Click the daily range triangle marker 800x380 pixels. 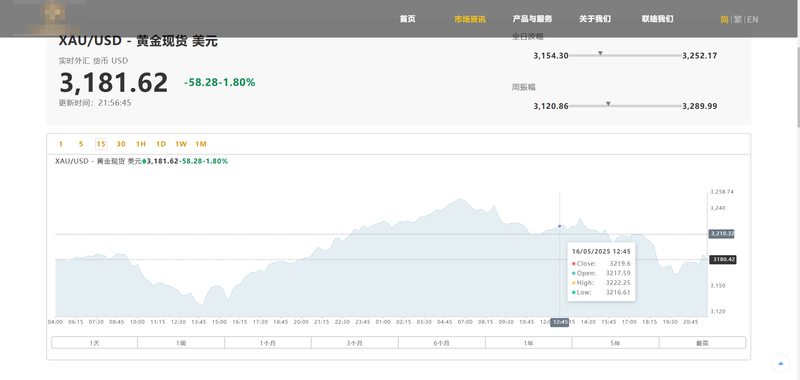pyautogui.click(x=601, y=53)
